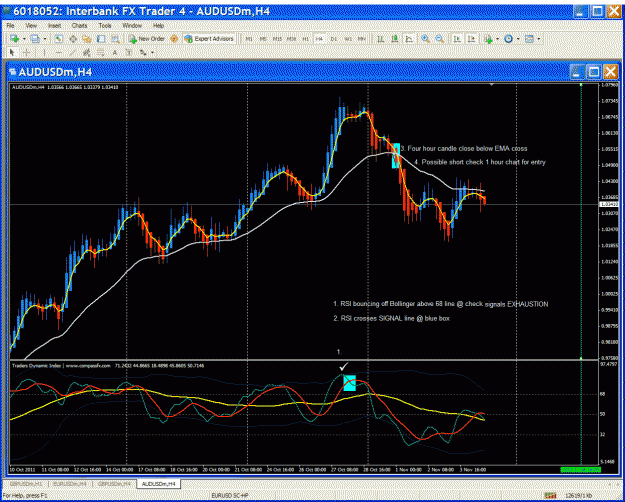Expand the Profiles dropdown arrow

click(x=45, y=39)
